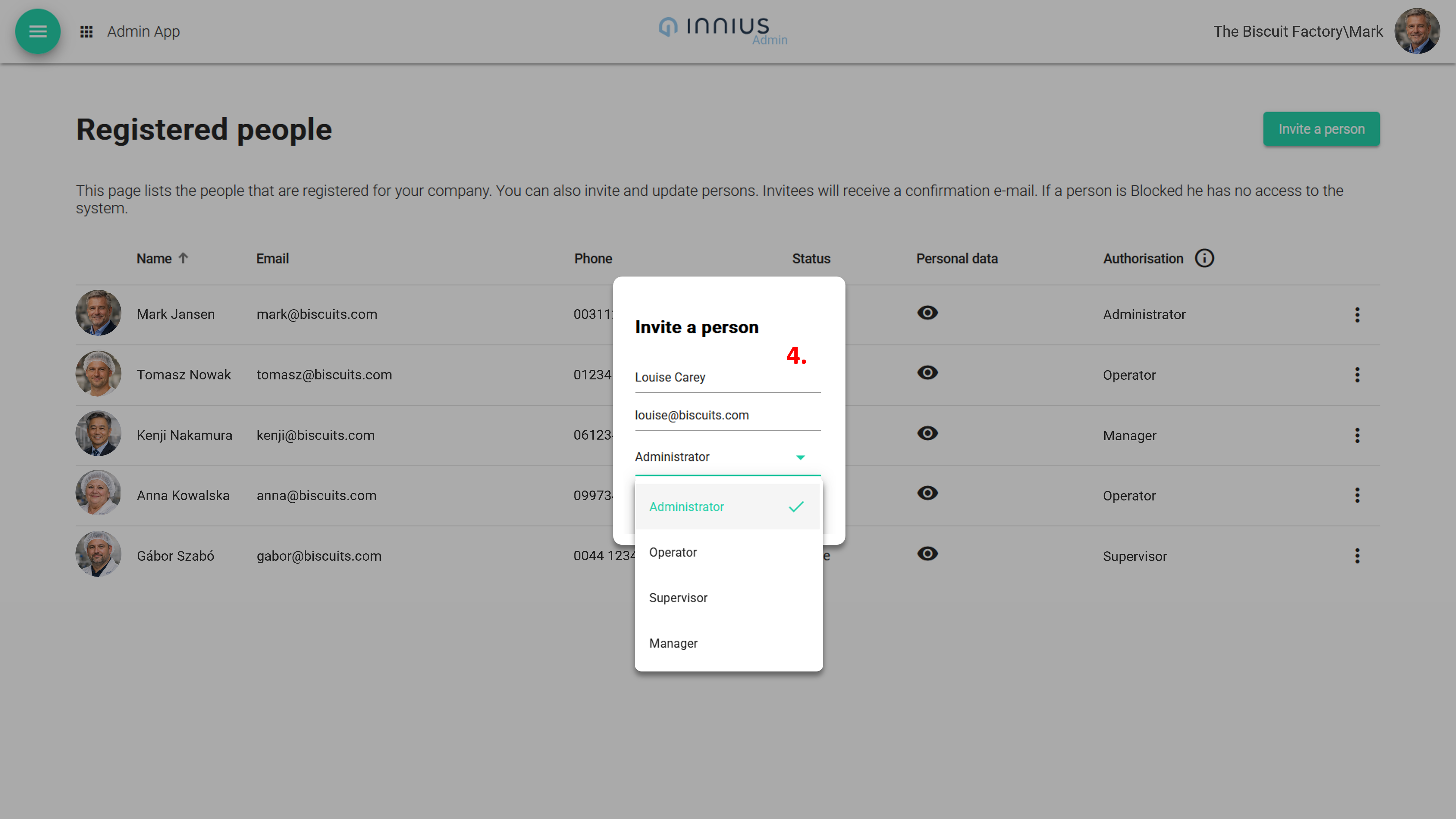Click the Invite a person button
This screenshot has height=819, width=1456.
(1321, 129)
